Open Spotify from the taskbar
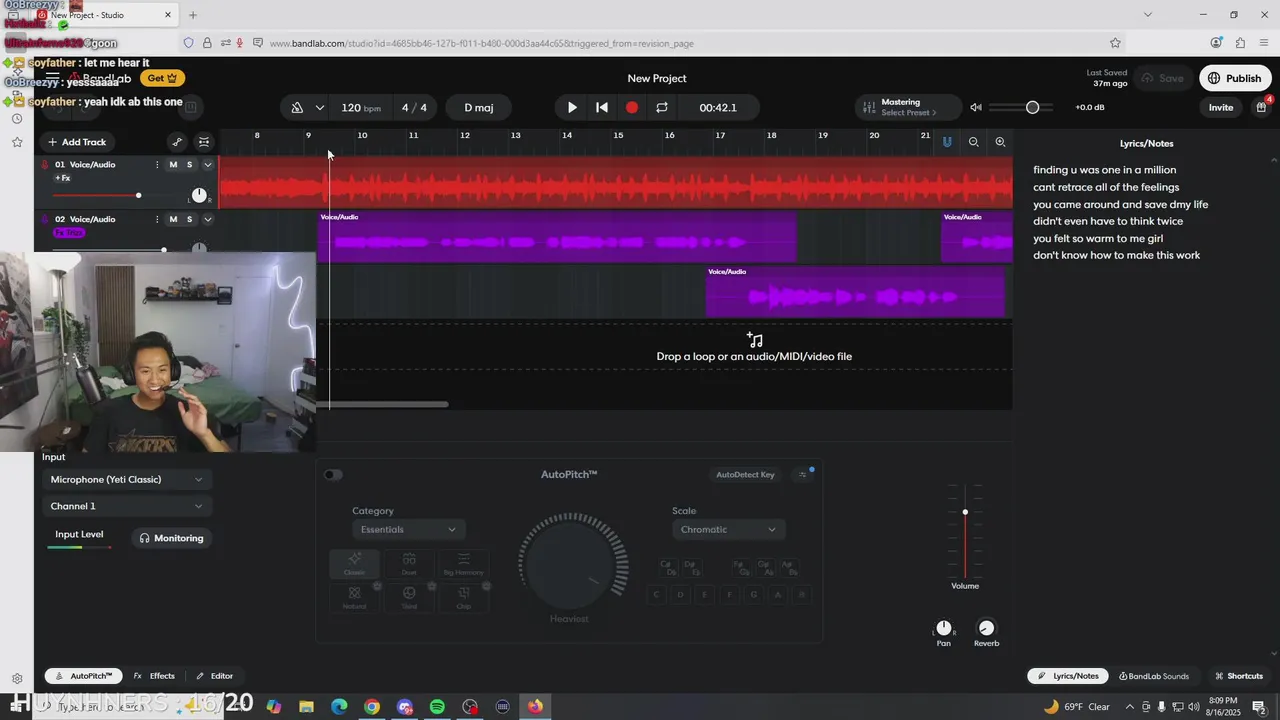 click(437, 707)
